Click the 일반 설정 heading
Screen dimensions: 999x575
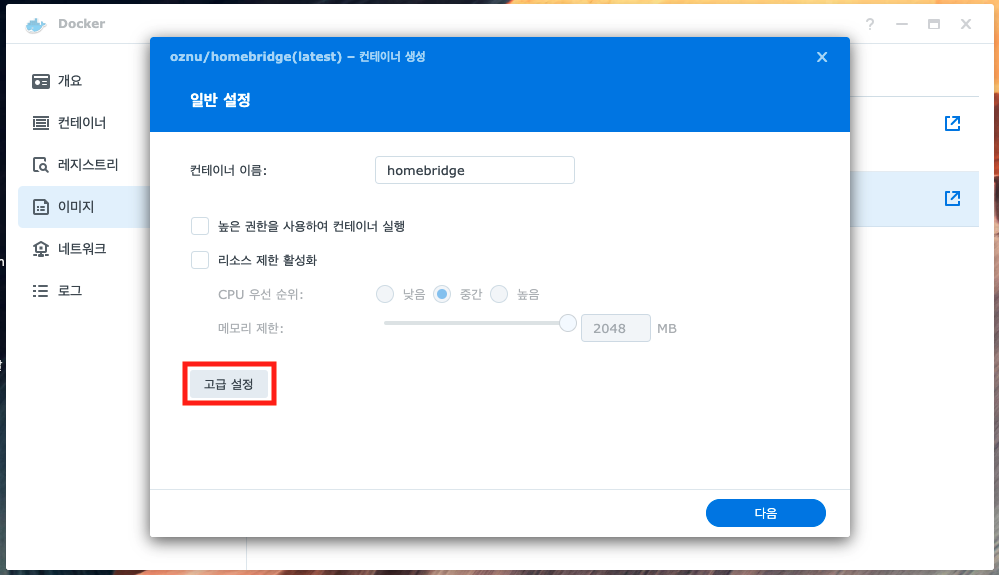(220, 100)
